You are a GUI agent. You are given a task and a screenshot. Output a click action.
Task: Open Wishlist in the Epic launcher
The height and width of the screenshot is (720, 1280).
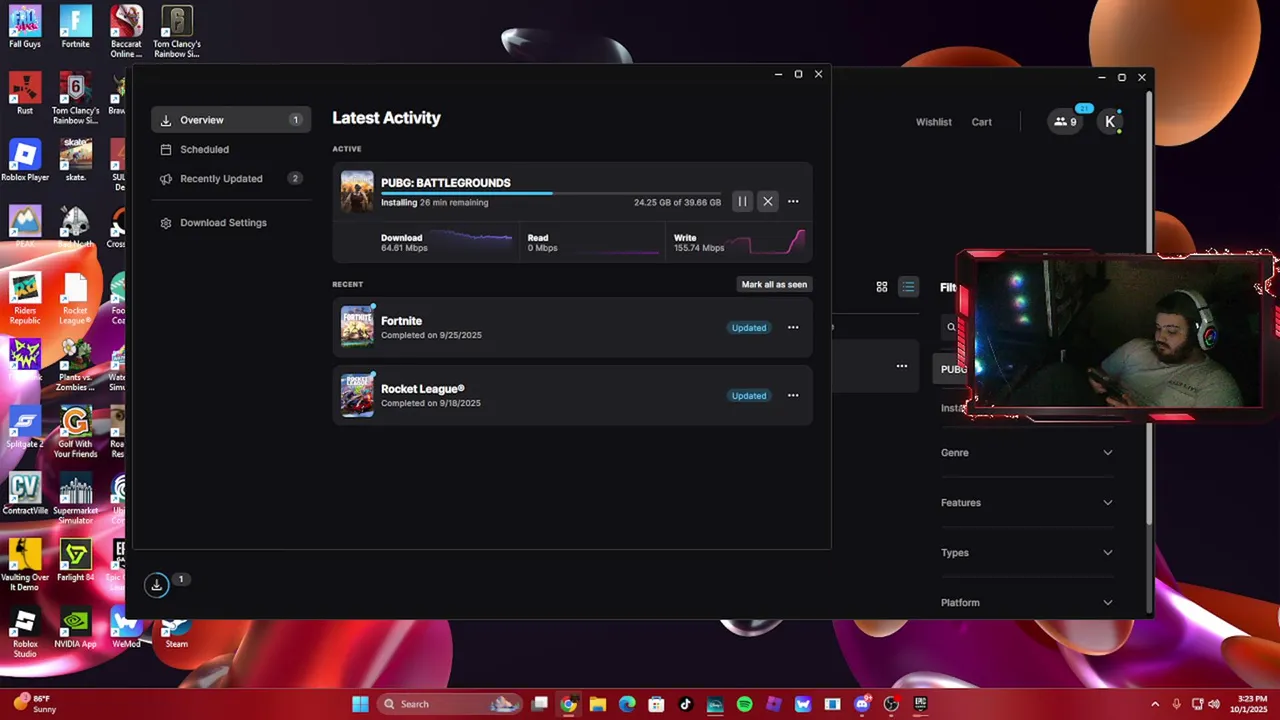pos(934,122)
